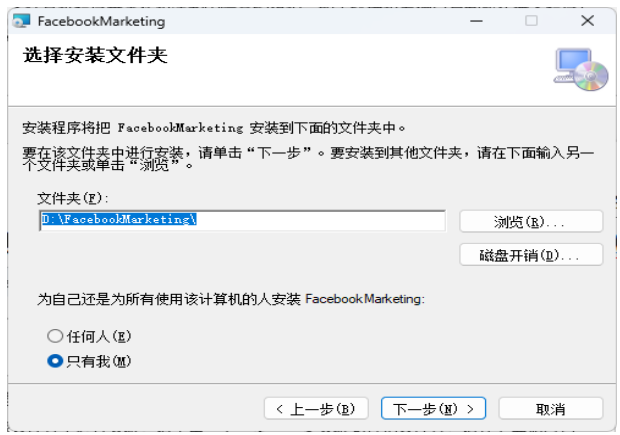Open the 浏览(R)... folder browser
This screenshot has height=435, width=620.
click(531, 221)
